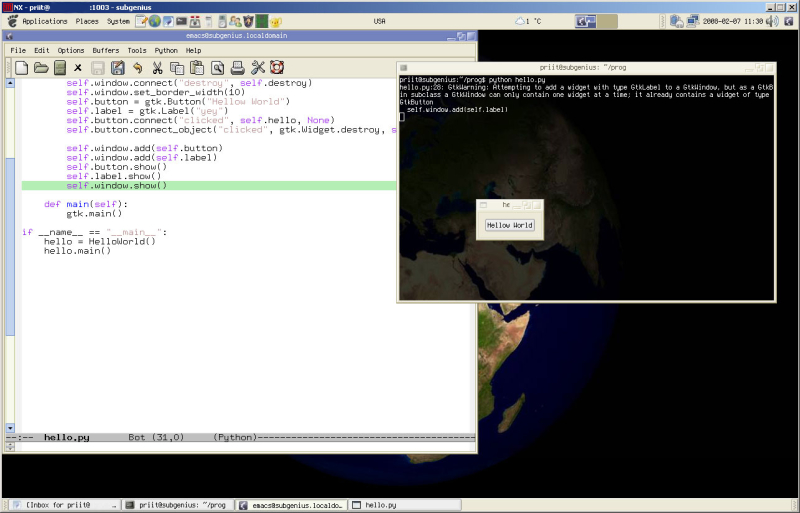
Task: Click the 'hello.main()' line in editor
Action: tap(77, 251)
